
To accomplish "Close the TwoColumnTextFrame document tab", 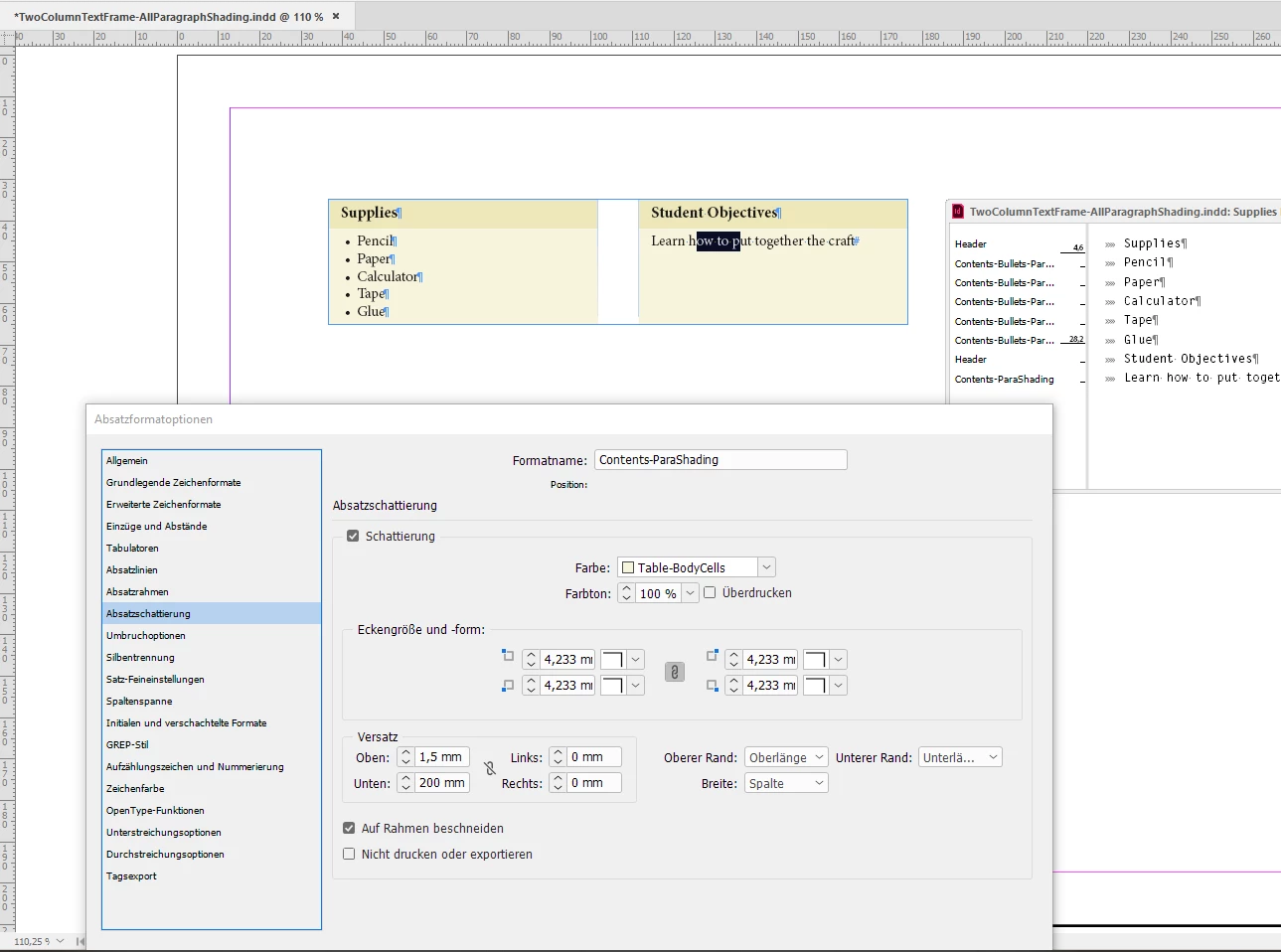I will (336, 16).
